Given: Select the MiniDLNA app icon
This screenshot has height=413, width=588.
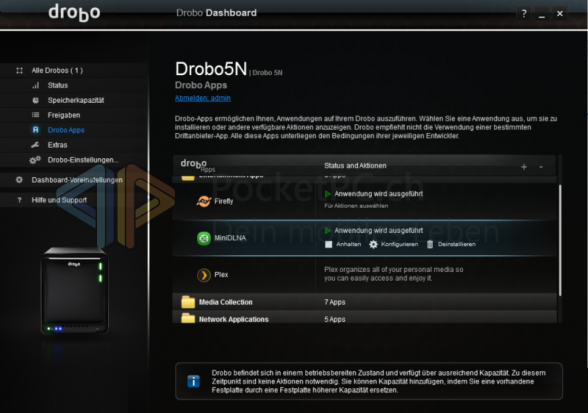Looking at the screenshot, I should click(204, 238).
